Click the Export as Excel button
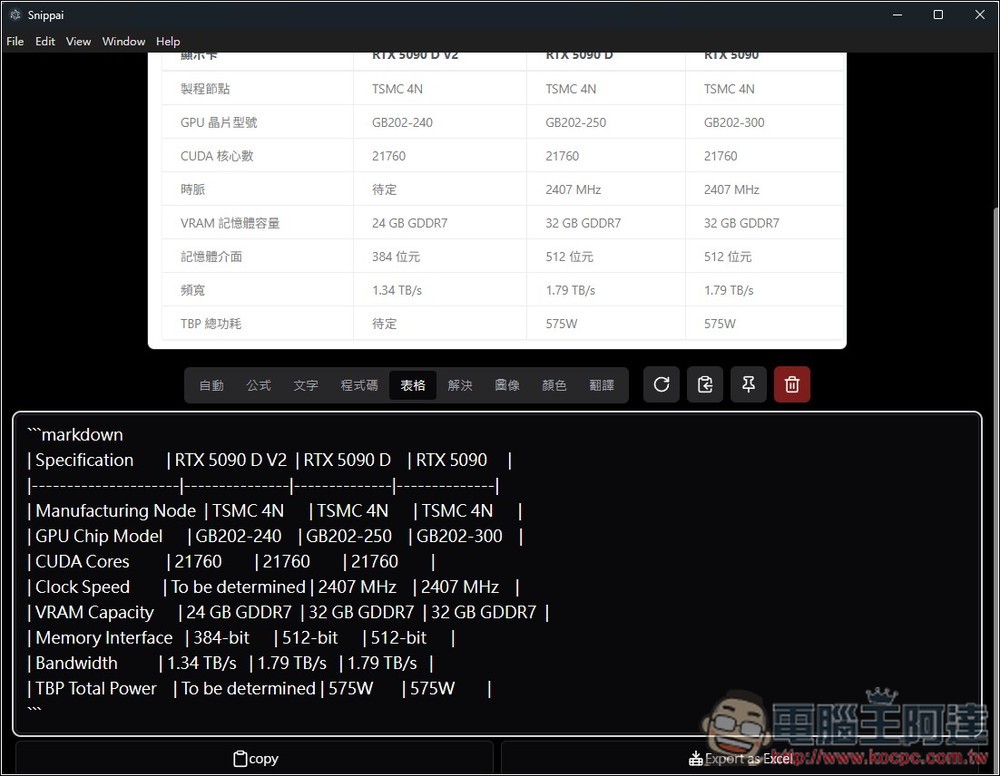 [x=741, y=758]
